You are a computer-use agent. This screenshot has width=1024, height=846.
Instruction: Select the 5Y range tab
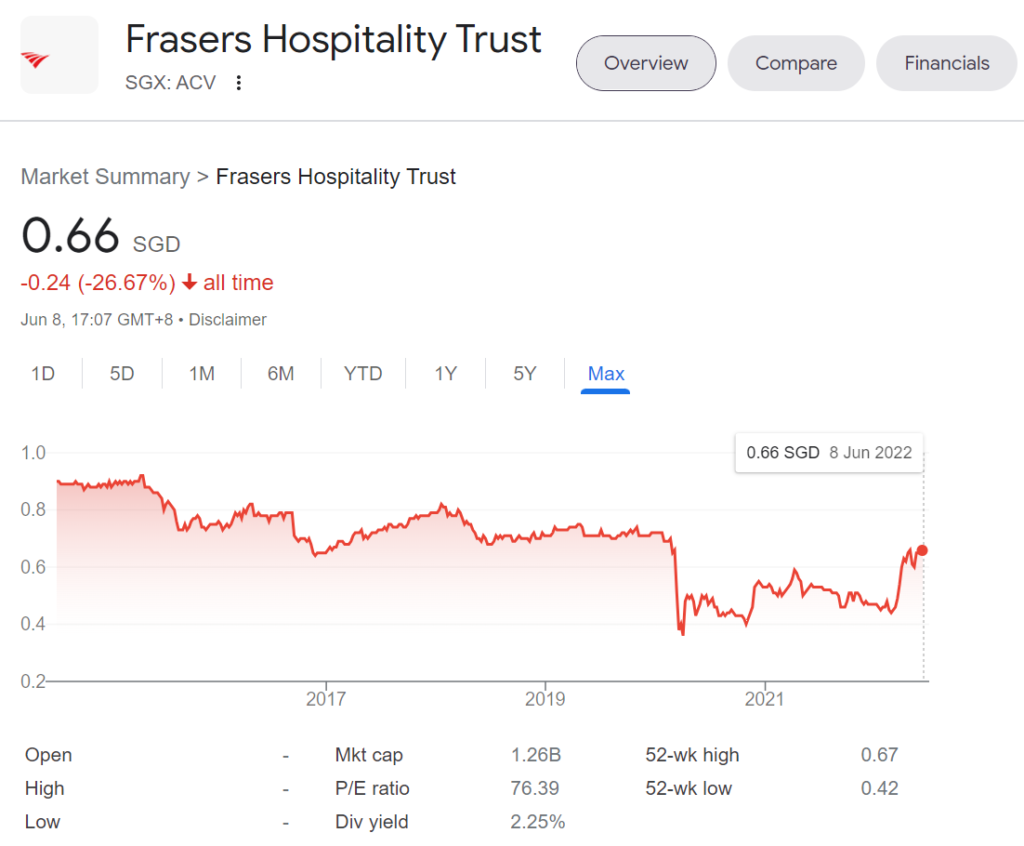coord(524,374)
